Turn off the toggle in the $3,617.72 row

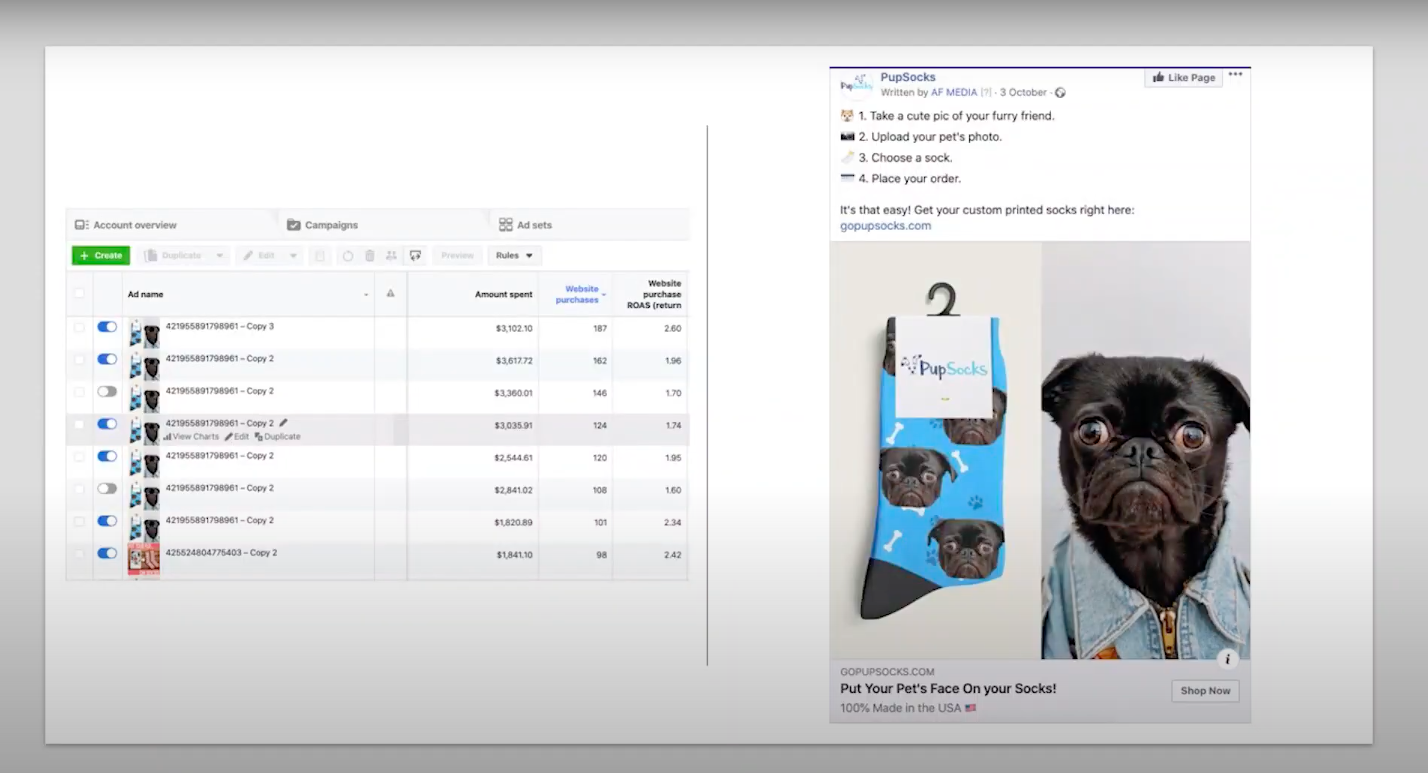coord(107,359)
